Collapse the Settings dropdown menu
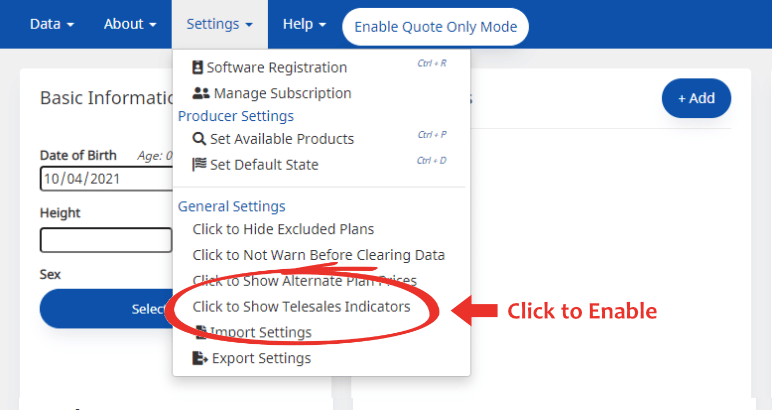Image resolution: width=773 pixels, height=410 pixels. (x=219, y=24)
